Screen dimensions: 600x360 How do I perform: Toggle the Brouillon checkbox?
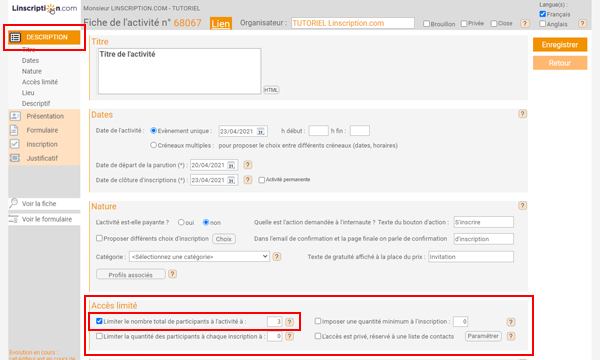(426, 24)
